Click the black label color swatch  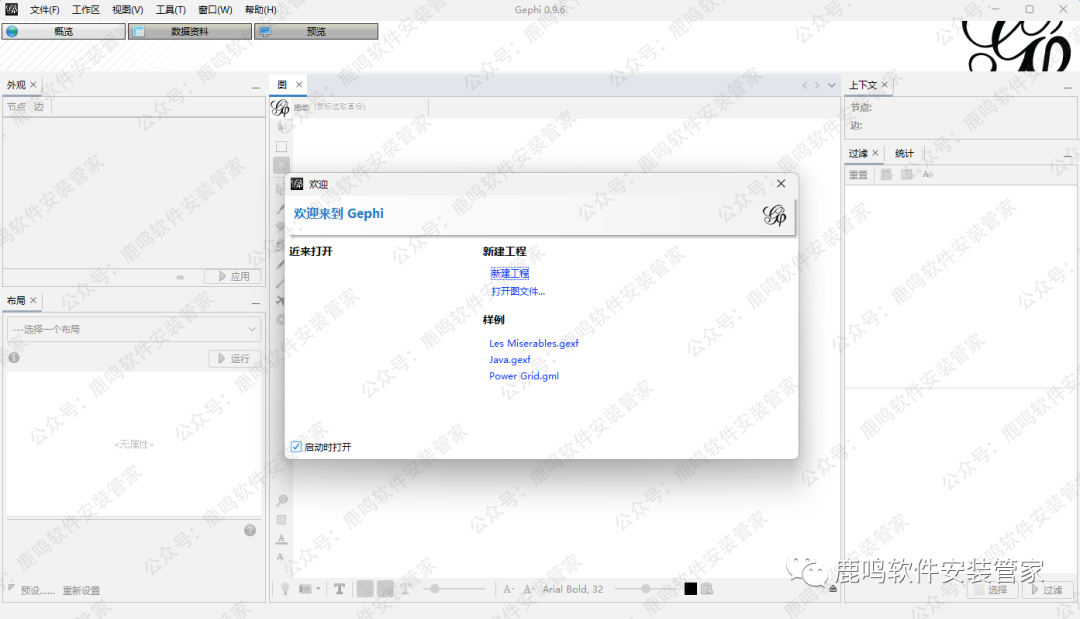point(690,589)
